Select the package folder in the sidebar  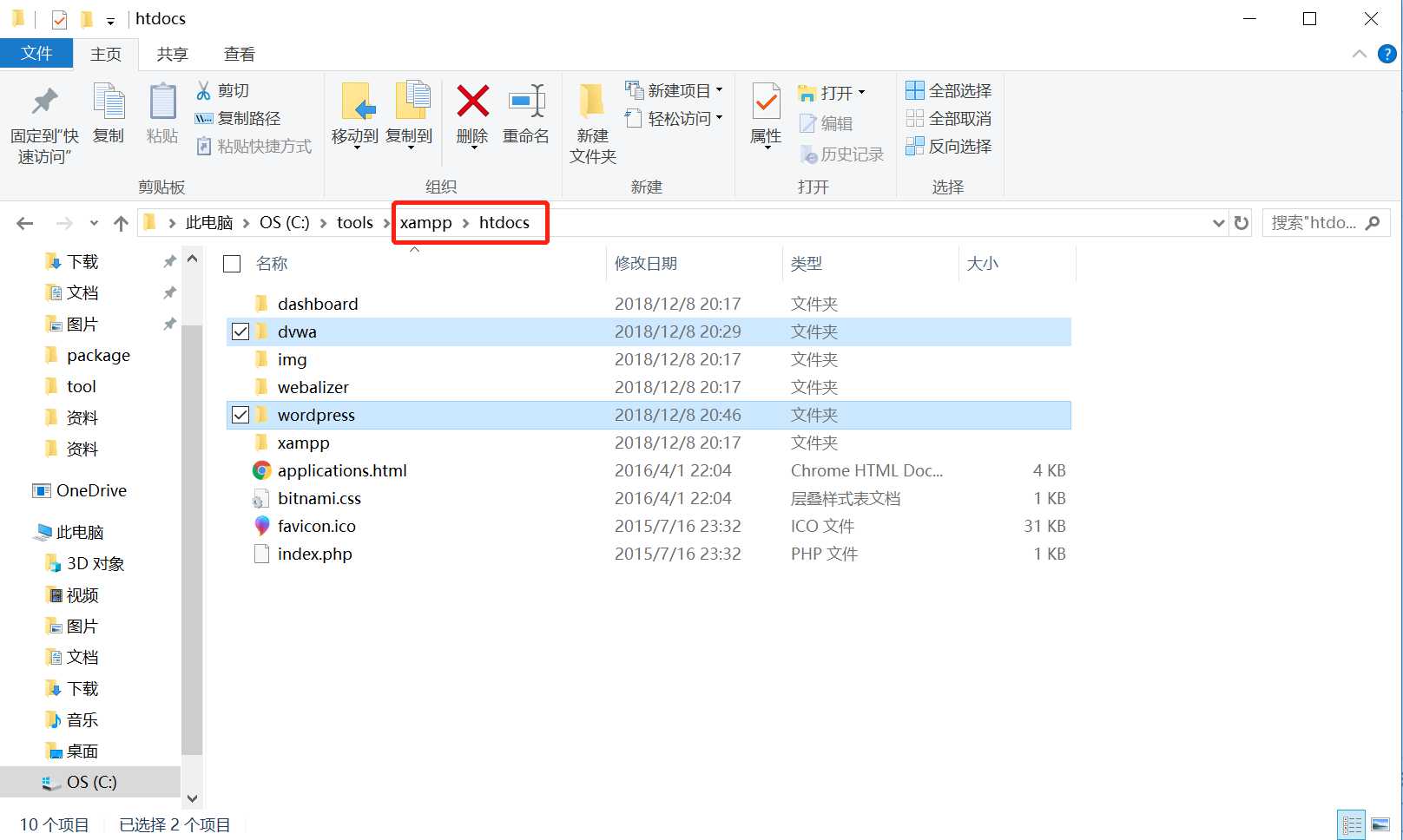[x=98, y=356]
